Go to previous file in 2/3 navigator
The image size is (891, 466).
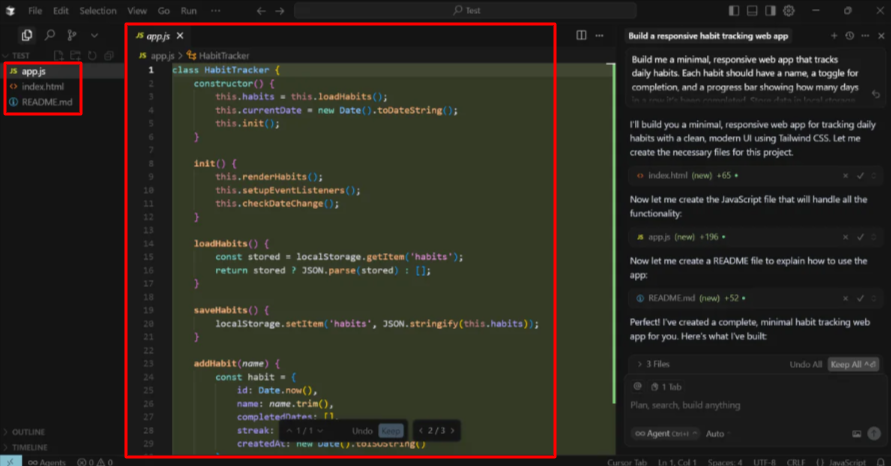420,431
